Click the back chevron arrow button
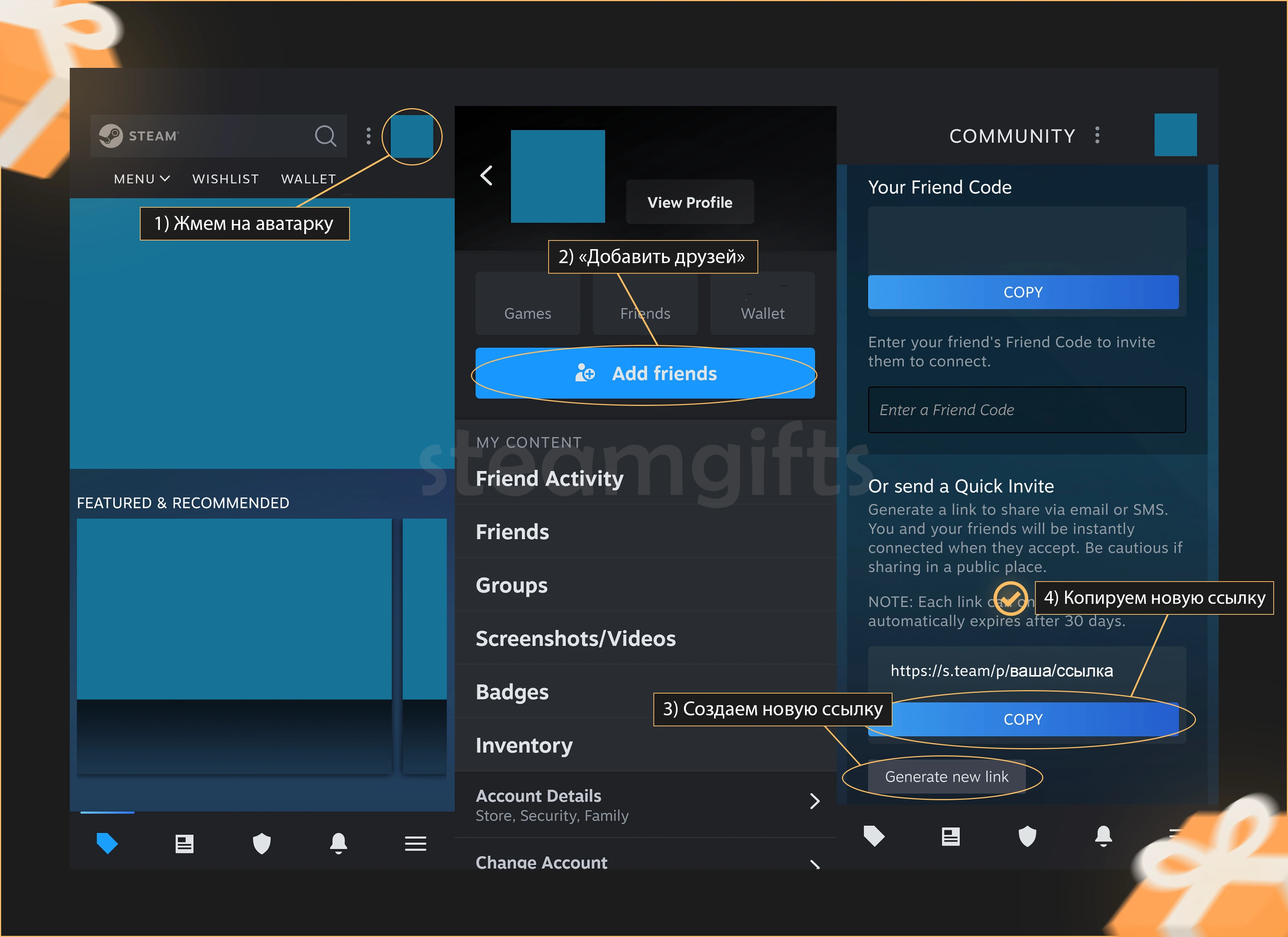 click(x=487, y=175)
